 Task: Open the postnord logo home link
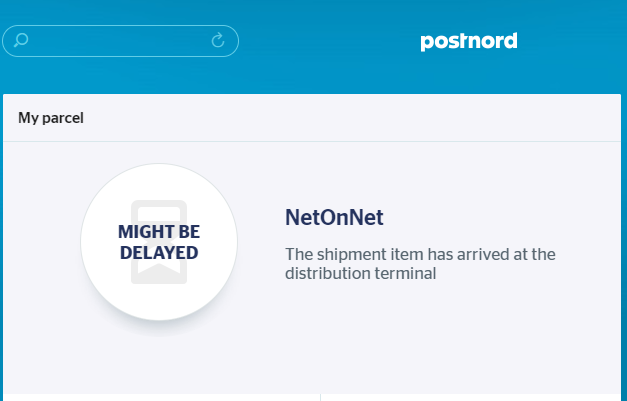[x=469, y=42]
